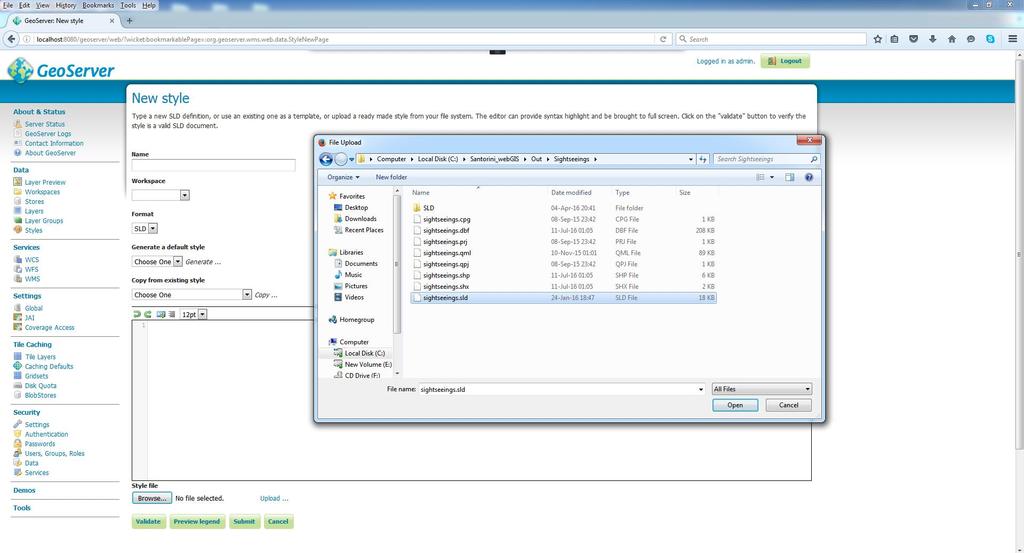Open the Downloads arrow icon in browser toolbar
The height and width of the screenshot is (553, 1024).
tap(933, 39)
